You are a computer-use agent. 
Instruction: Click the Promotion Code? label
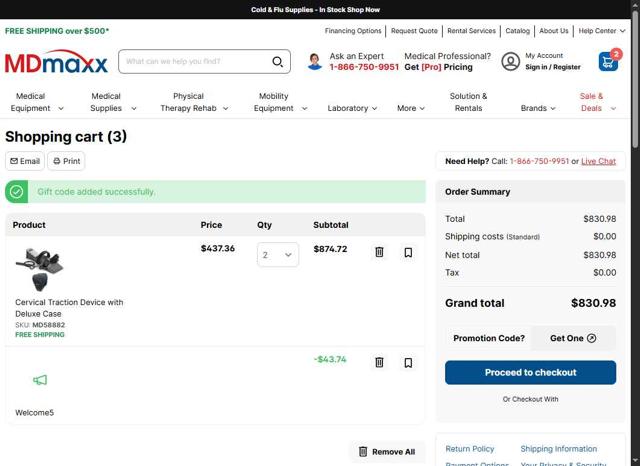(x=489, y=338)
